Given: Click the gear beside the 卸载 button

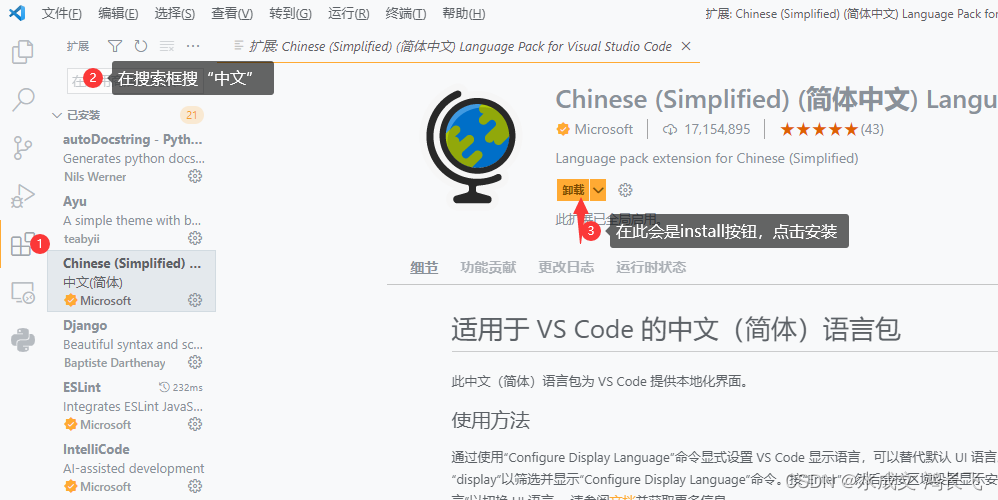Looking at the screenshot, I should (626, 190).
